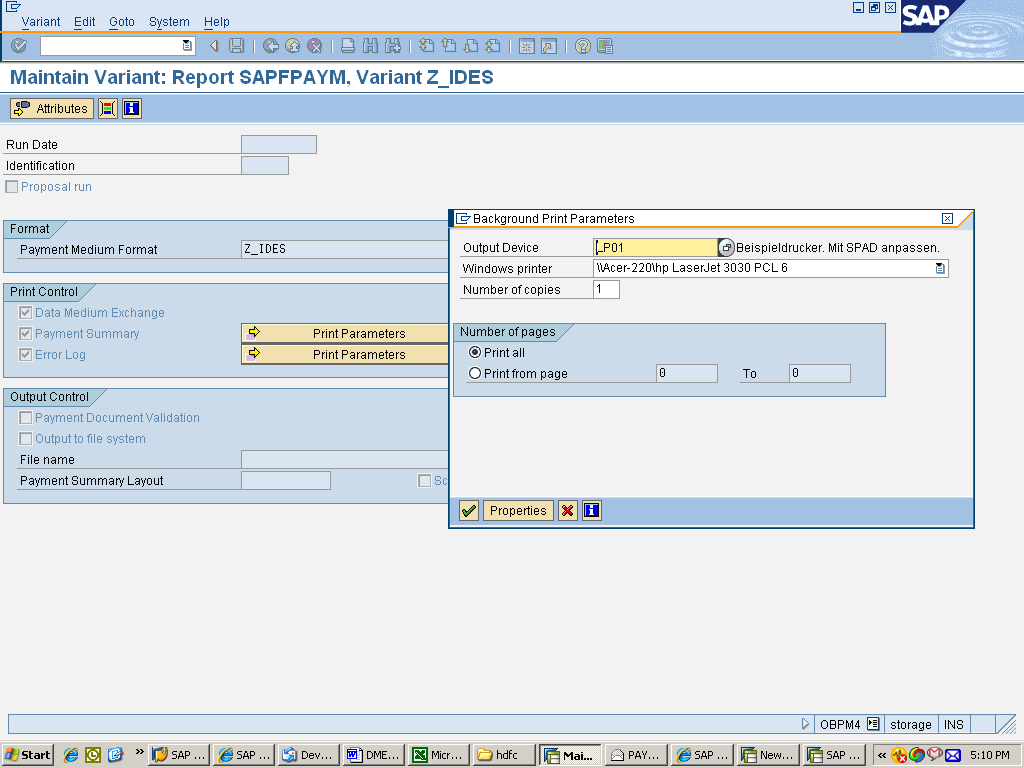Enable the Payment Document Validation checkbox
The image size is (1024, 768).
tap(25, 417)
